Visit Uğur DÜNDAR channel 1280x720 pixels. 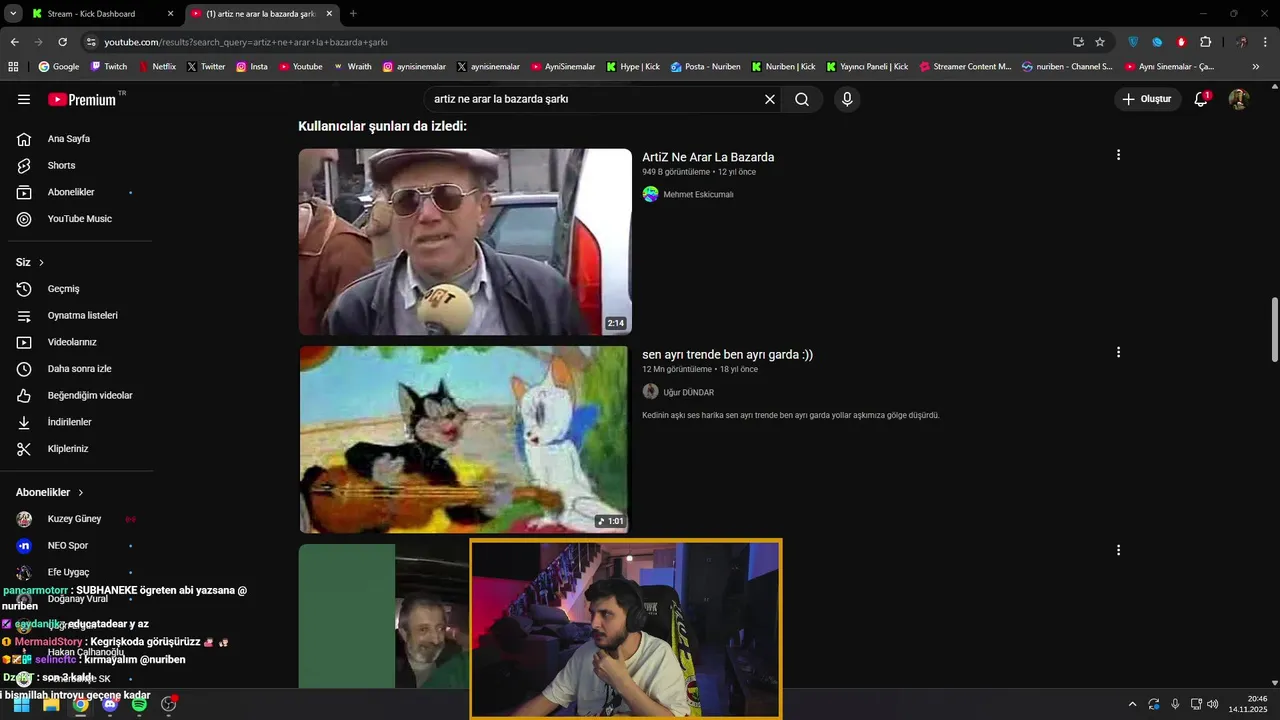pyautogui.click(x=688, y=393)
